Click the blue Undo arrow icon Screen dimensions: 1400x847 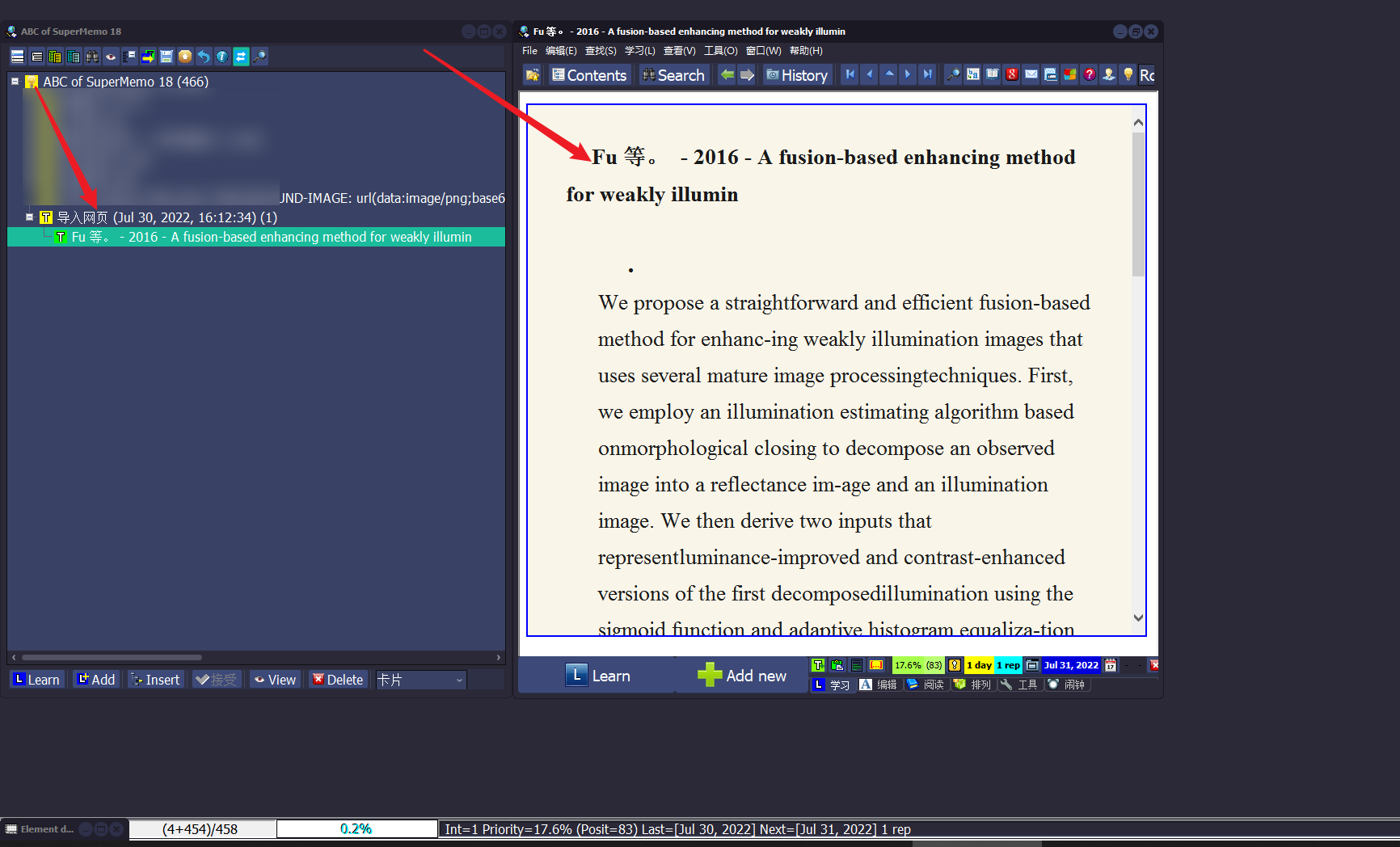[204, 56]
